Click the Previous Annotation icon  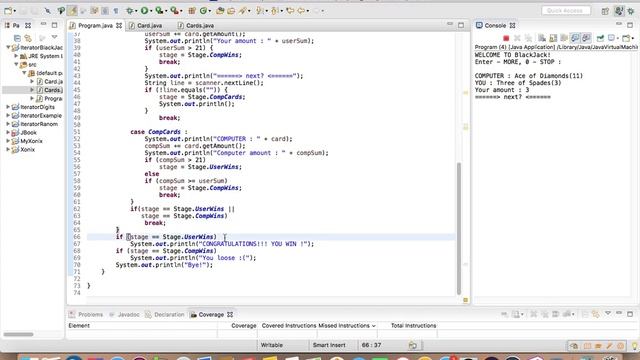[x=275, y=11]
